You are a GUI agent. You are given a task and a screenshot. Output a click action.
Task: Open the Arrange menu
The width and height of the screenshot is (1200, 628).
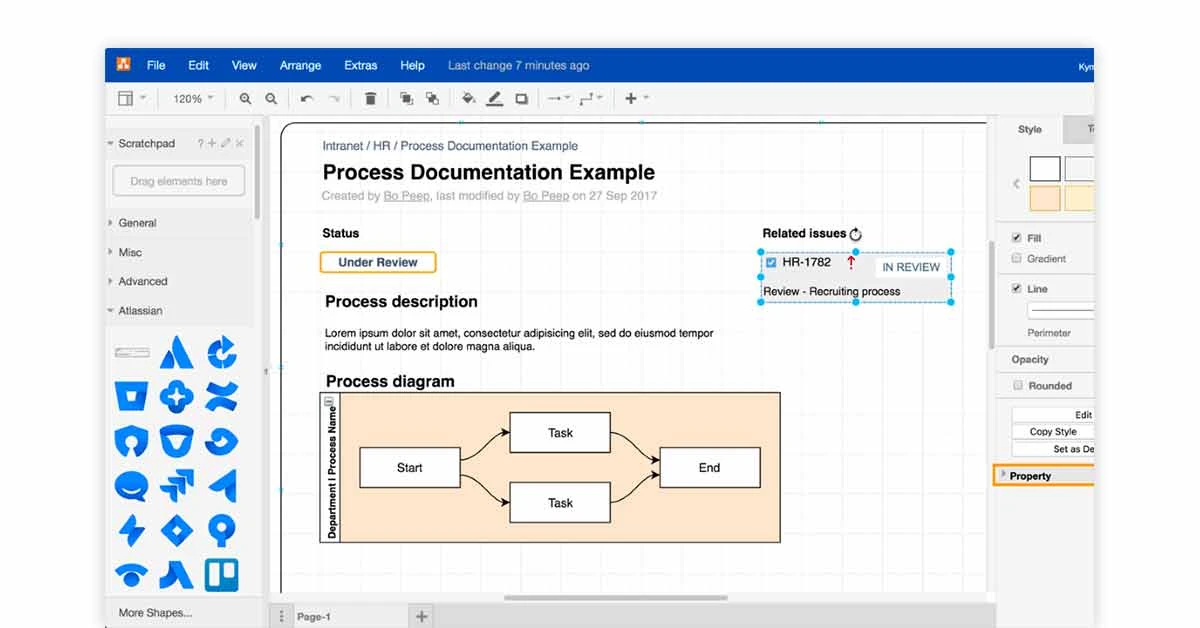click(x=300, y=65)
